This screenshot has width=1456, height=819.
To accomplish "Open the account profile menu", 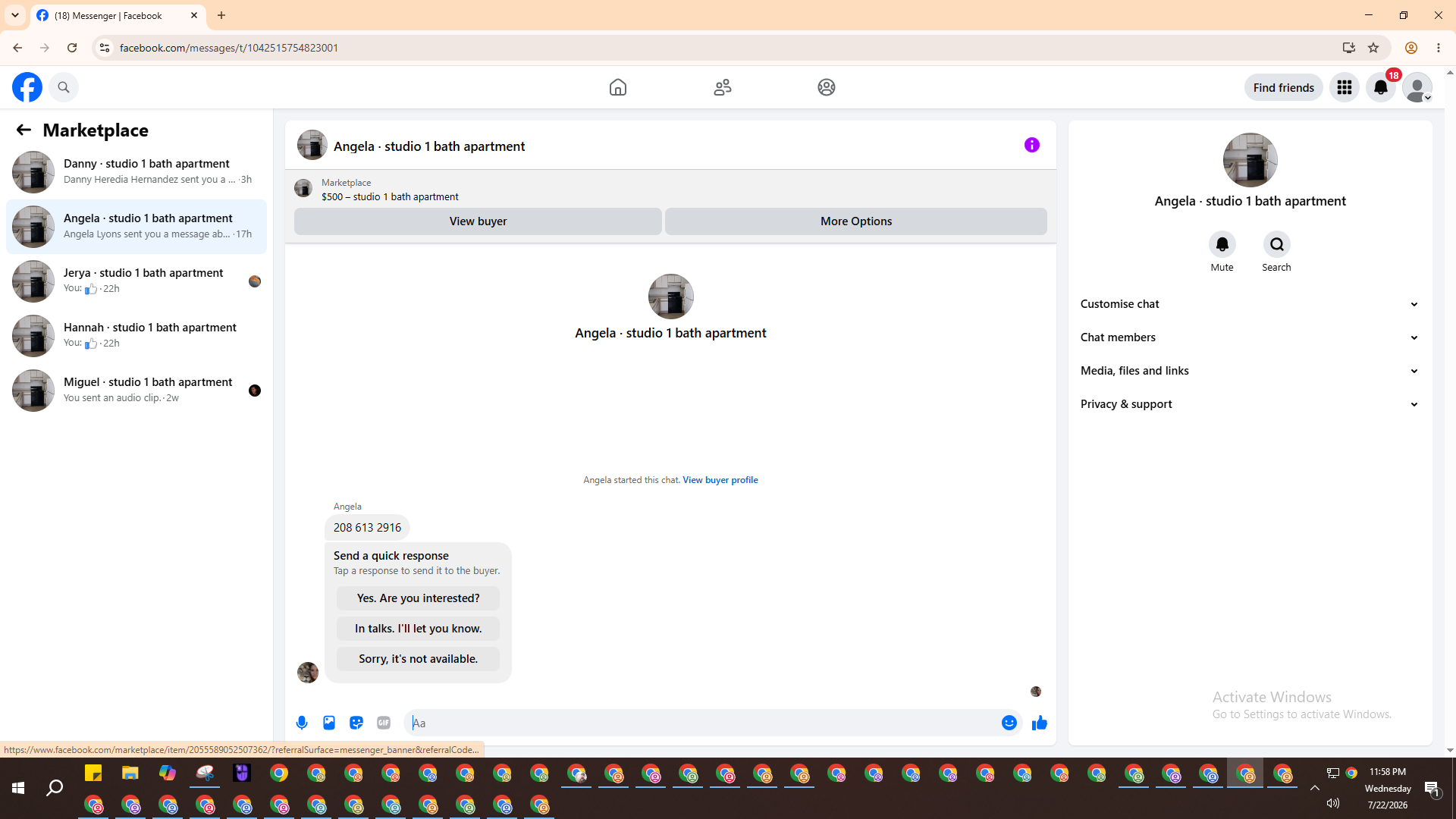I will (x=1417, y=87).
